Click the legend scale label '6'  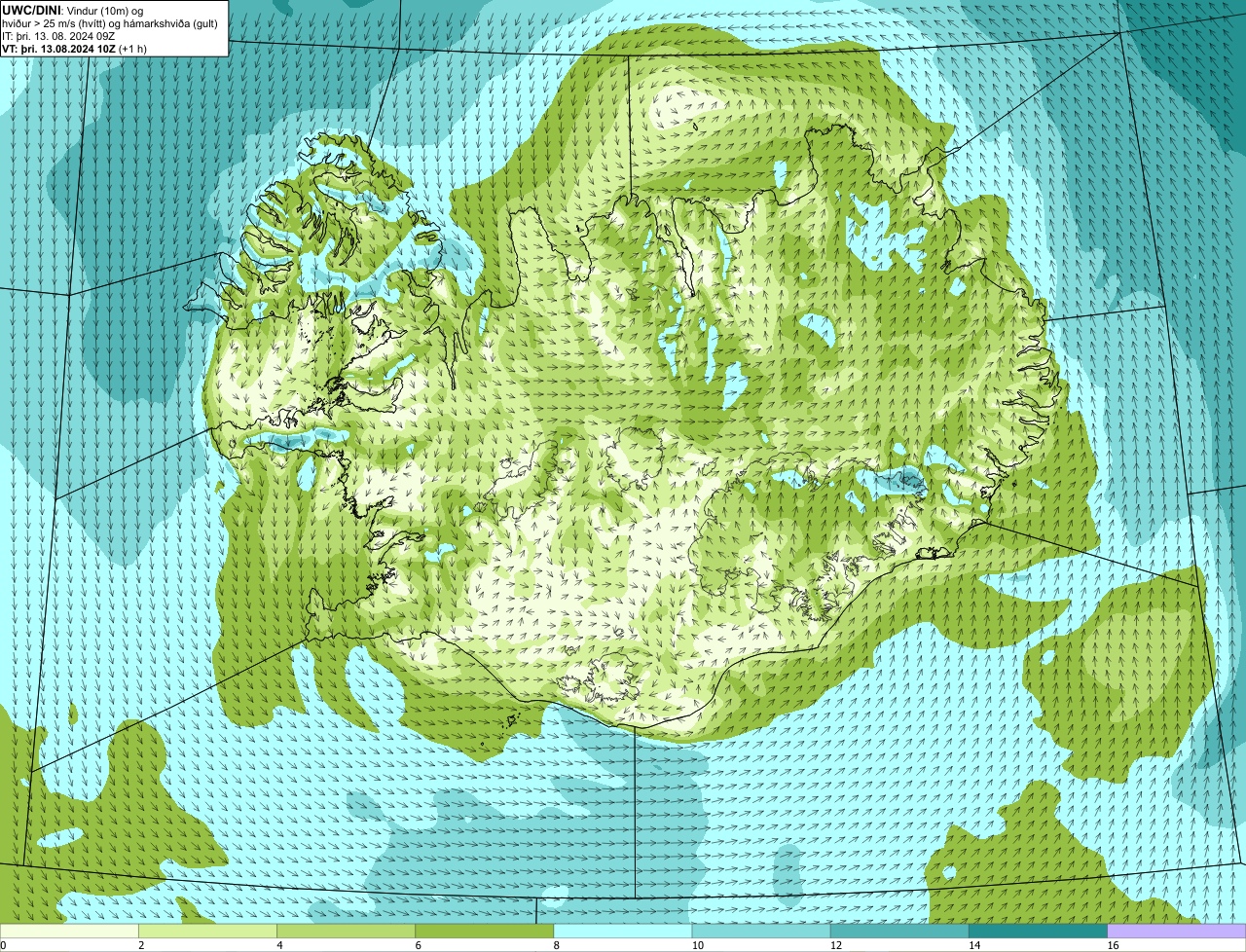418,945
